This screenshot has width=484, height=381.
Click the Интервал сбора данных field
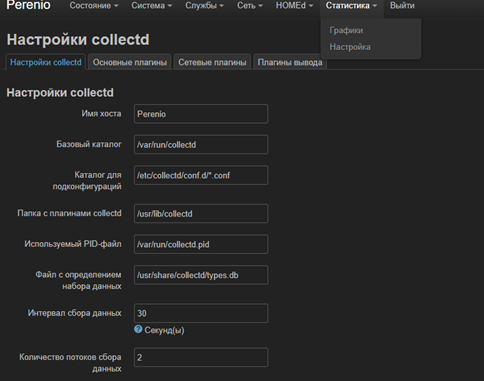201,313
